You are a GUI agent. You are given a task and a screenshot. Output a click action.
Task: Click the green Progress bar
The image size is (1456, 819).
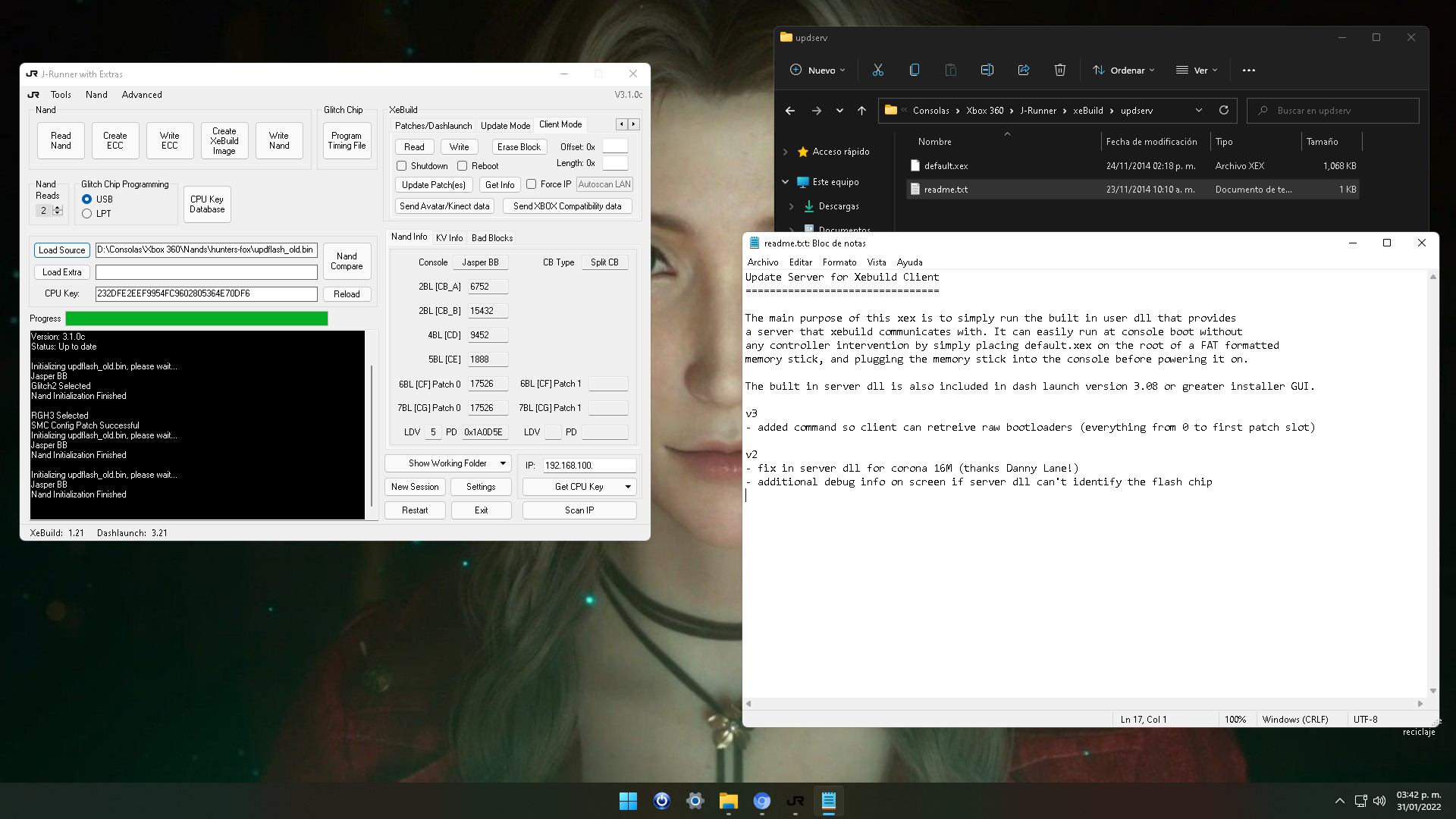[196, 318]
